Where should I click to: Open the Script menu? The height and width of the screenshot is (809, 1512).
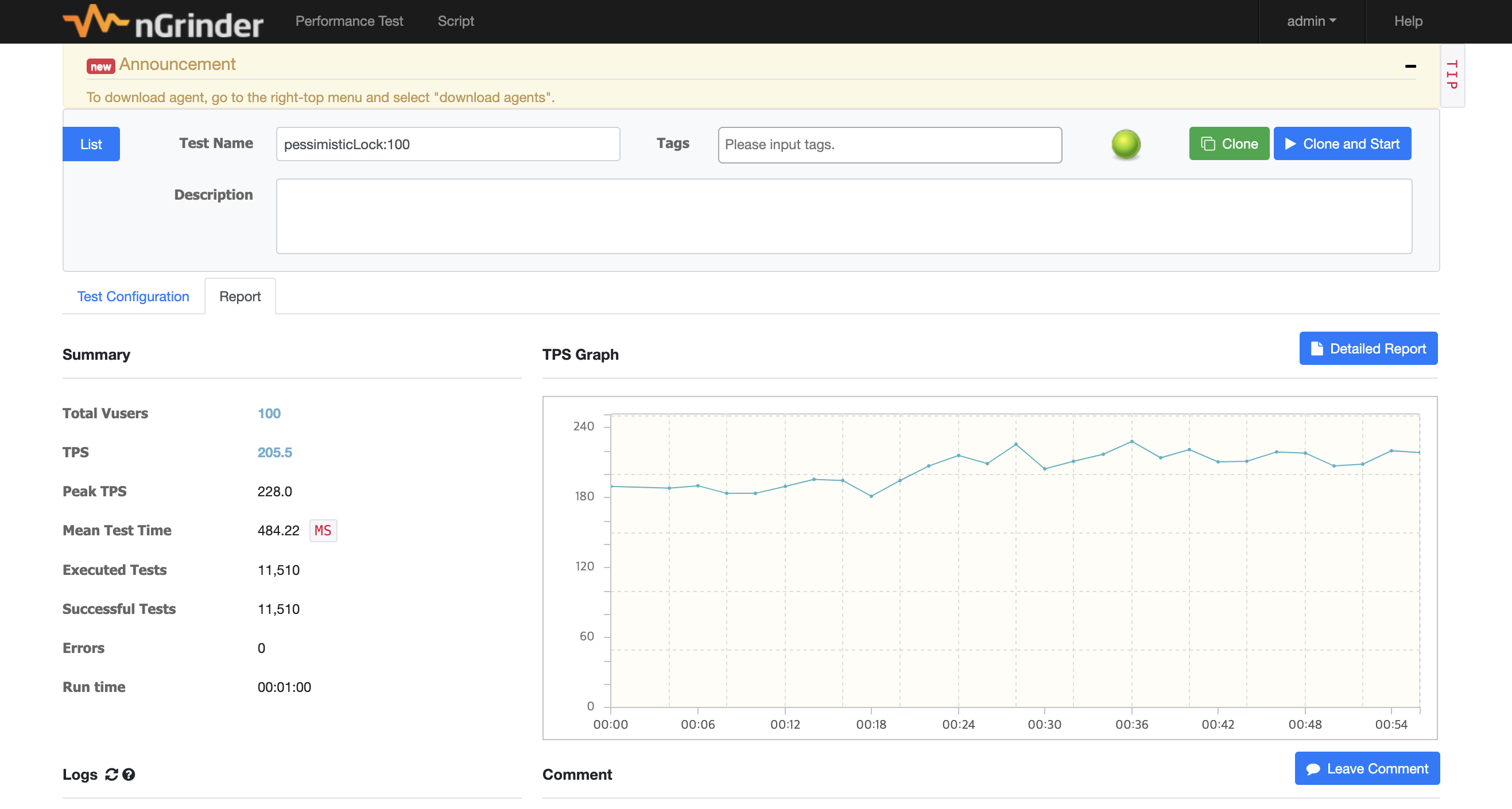point(455,21)
